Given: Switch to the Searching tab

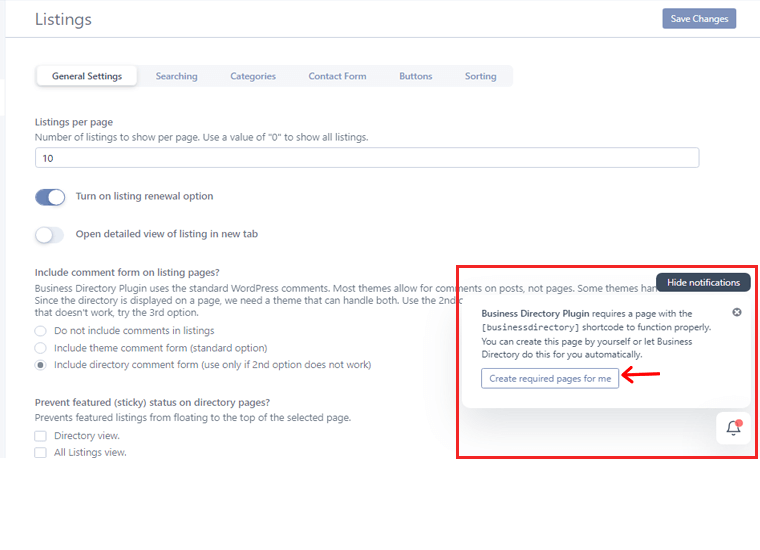Looking at the screenshot, I should coord(176,76).
